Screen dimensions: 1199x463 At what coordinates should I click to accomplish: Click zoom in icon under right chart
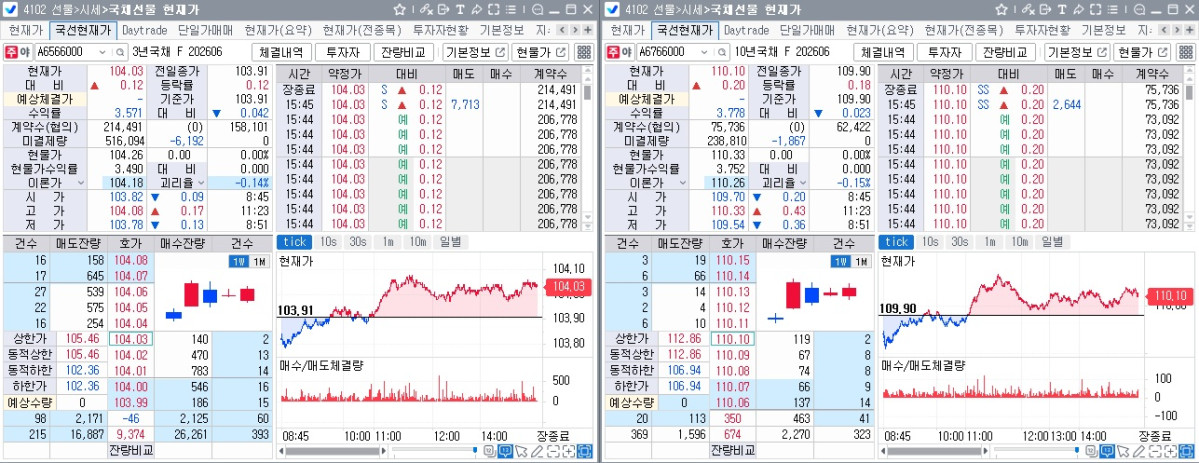click(1171, 451)
